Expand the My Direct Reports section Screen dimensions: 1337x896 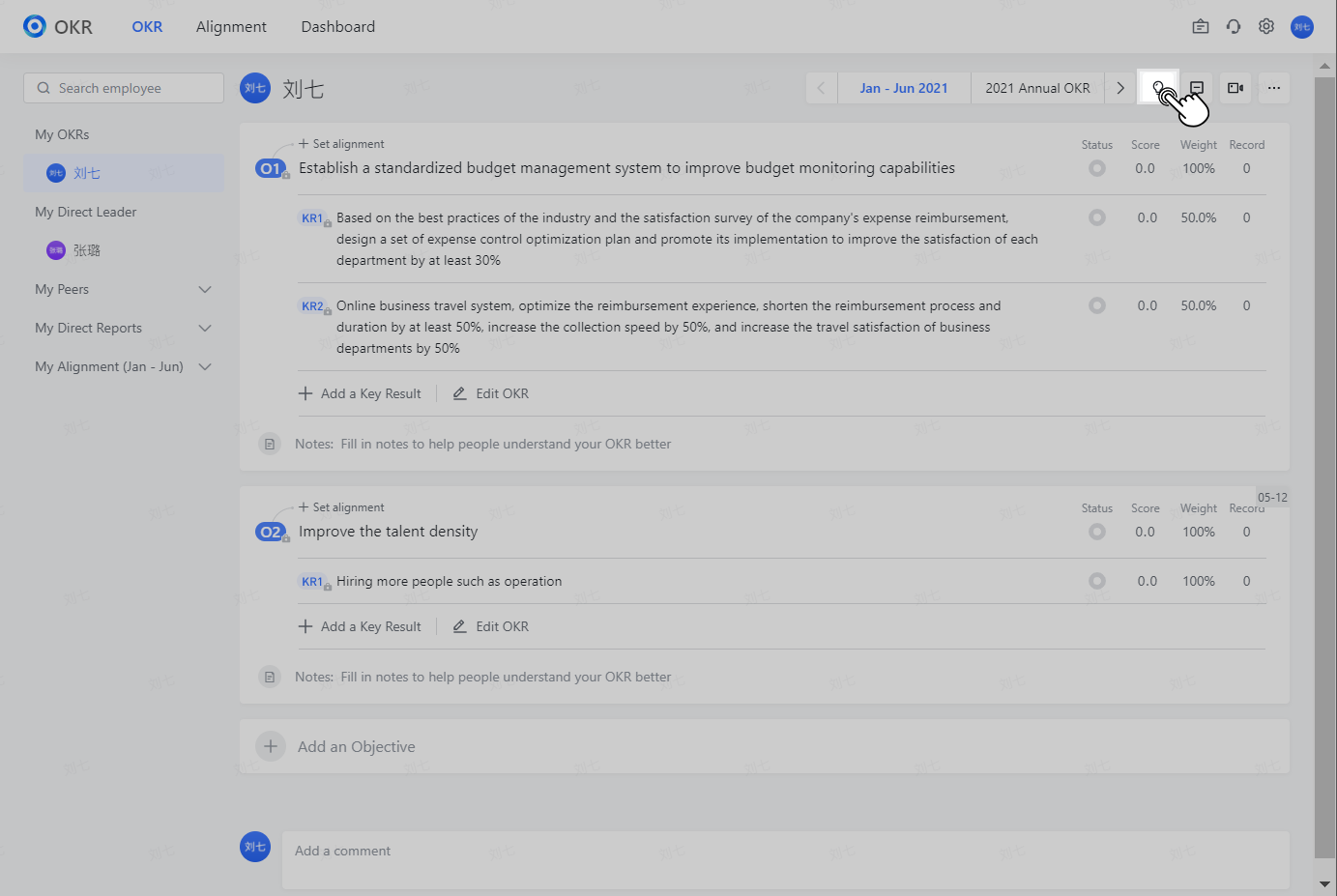(205, 328)
